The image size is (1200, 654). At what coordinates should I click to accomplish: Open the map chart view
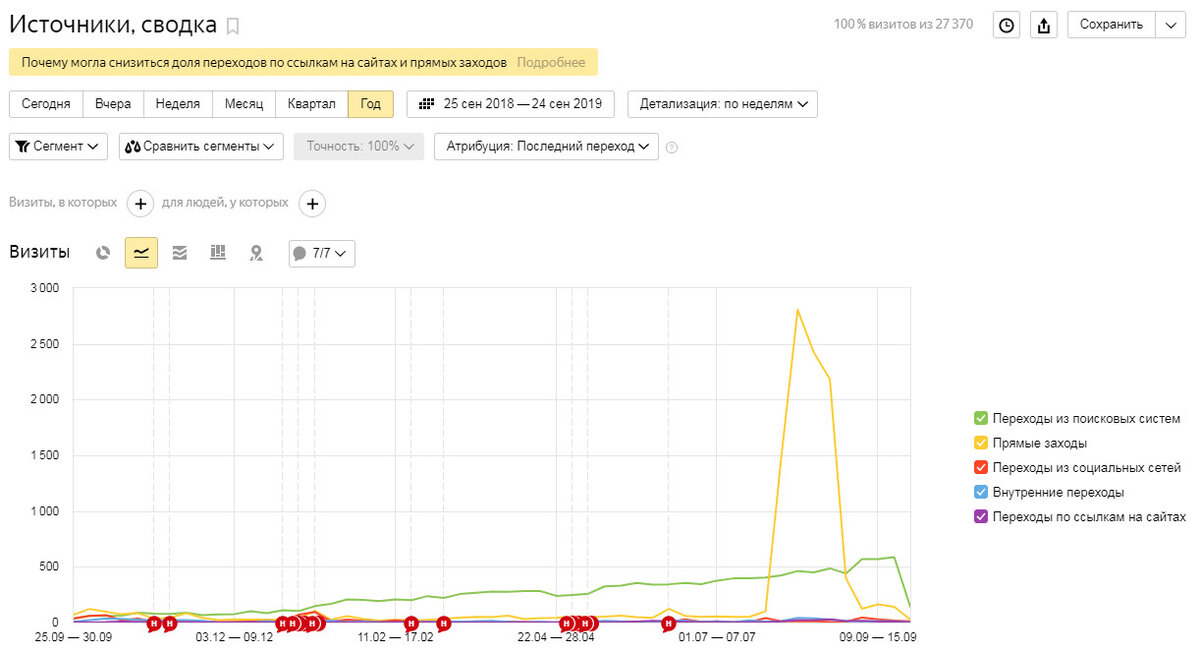(256, 253)
